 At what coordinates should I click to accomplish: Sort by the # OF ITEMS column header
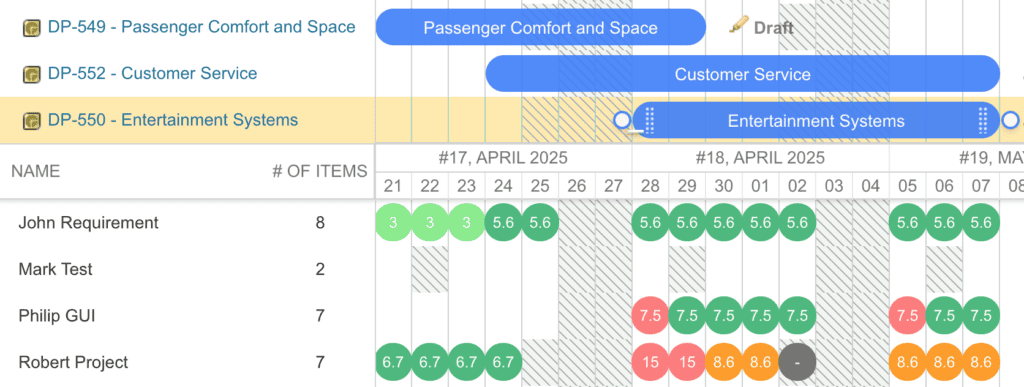tap(319, 171)
